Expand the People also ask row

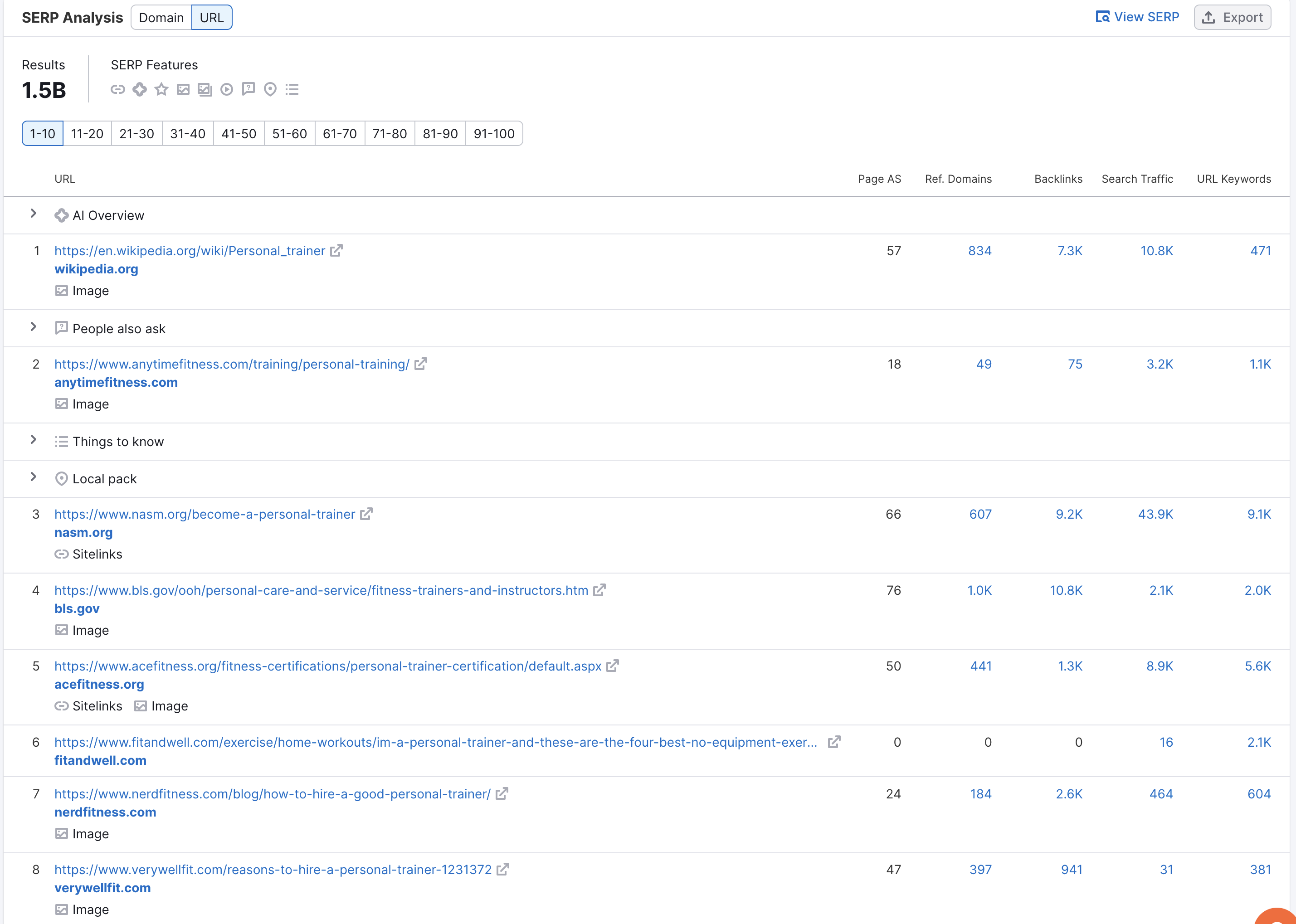34,326
